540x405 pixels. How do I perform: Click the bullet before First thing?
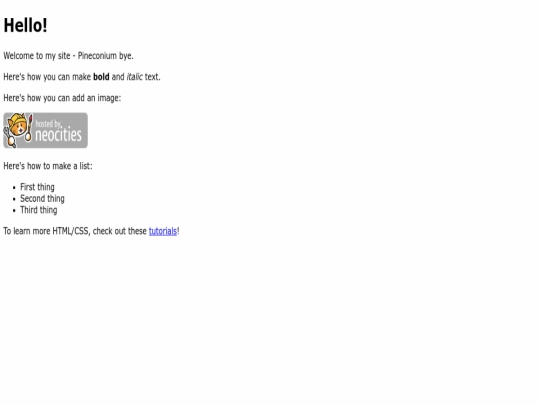pyautogui.click(x=14, y=188)
